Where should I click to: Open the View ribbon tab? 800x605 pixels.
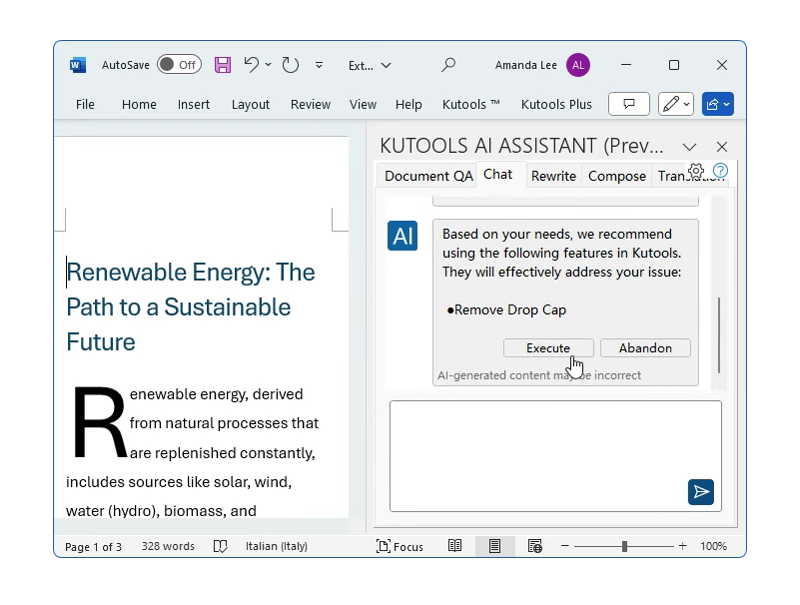pyautogui.click(x=363, y=104)
